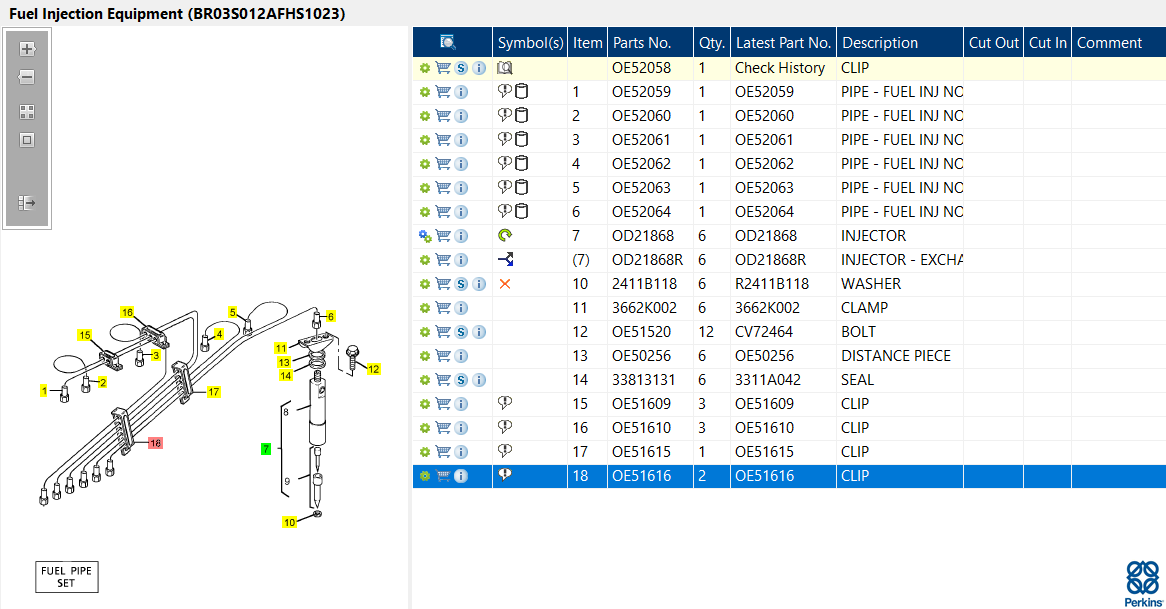Click the gear icon for OE52058 row
This screenshot has height=609, width=1166.
[425, 68]
